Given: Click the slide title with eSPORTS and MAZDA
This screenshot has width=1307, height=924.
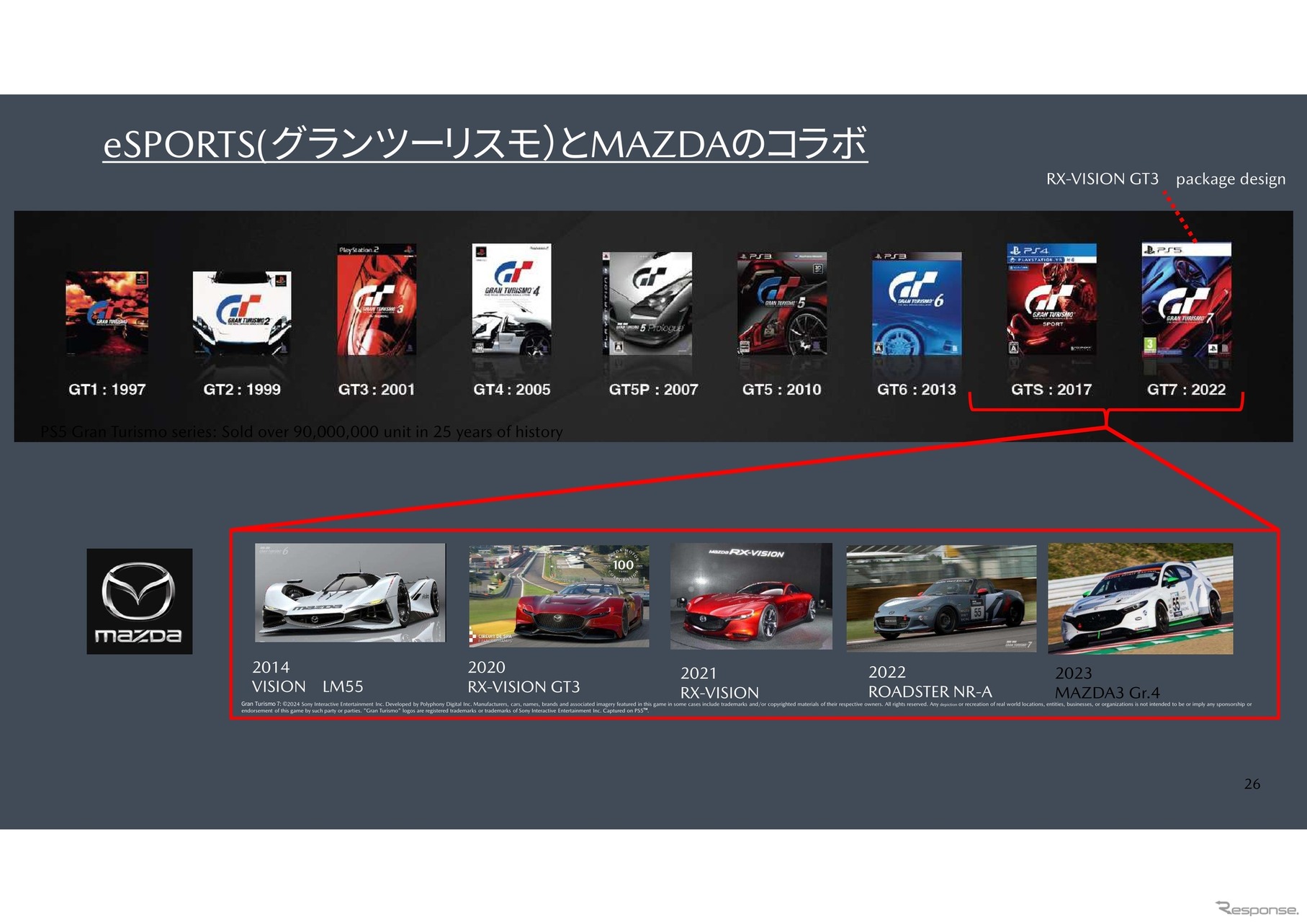Looking at the screenshot, I should pyautogui.click(x=485, y=143).
